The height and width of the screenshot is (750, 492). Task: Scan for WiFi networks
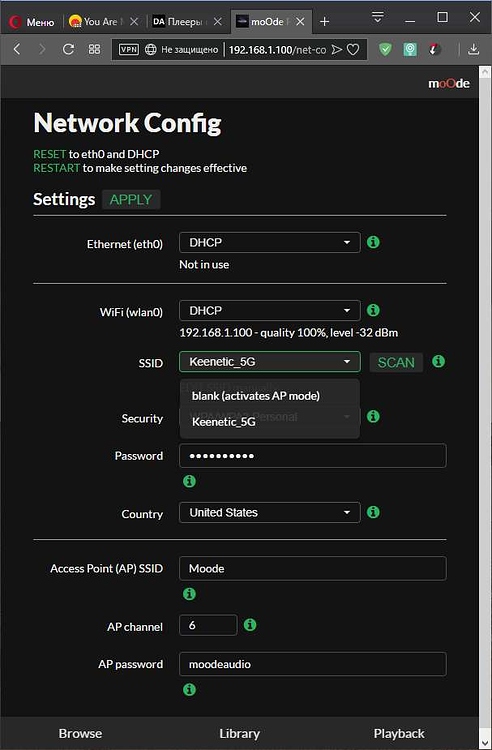tap(396, 363)
